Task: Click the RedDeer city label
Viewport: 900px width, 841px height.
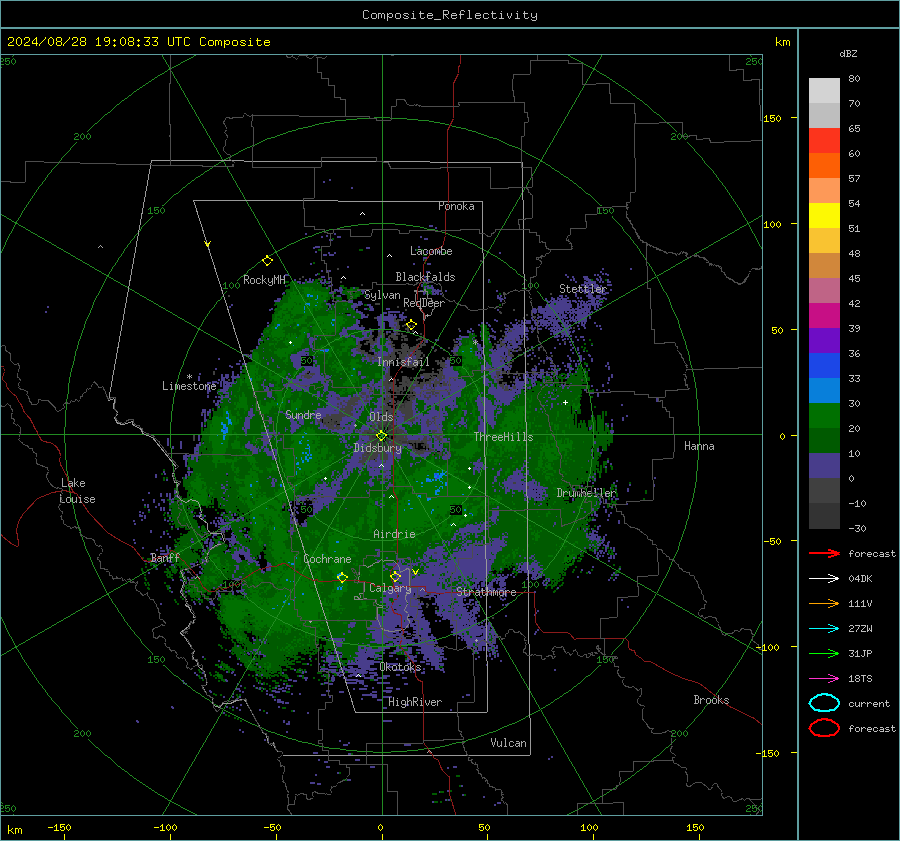Action: [424, 303]
